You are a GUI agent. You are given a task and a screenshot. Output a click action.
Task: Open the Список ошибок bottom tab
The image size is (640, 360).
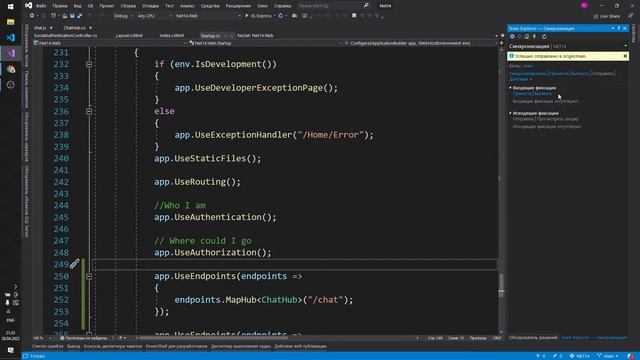tap(48, 347)
